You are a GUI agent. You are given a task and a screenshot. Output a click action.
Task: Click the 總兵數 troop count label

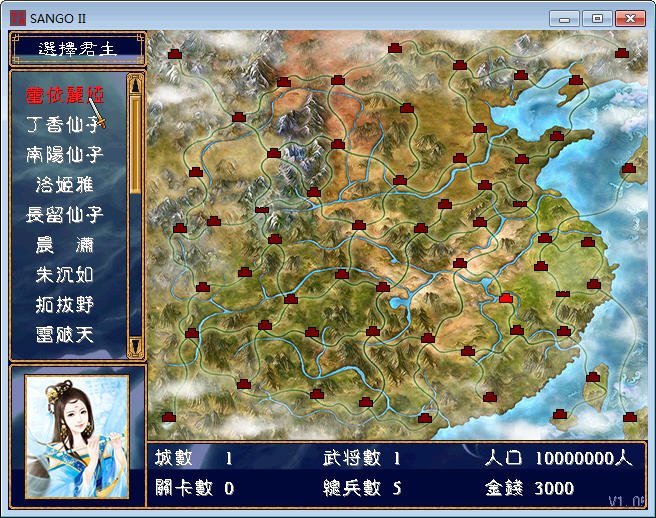click(352, 488)
